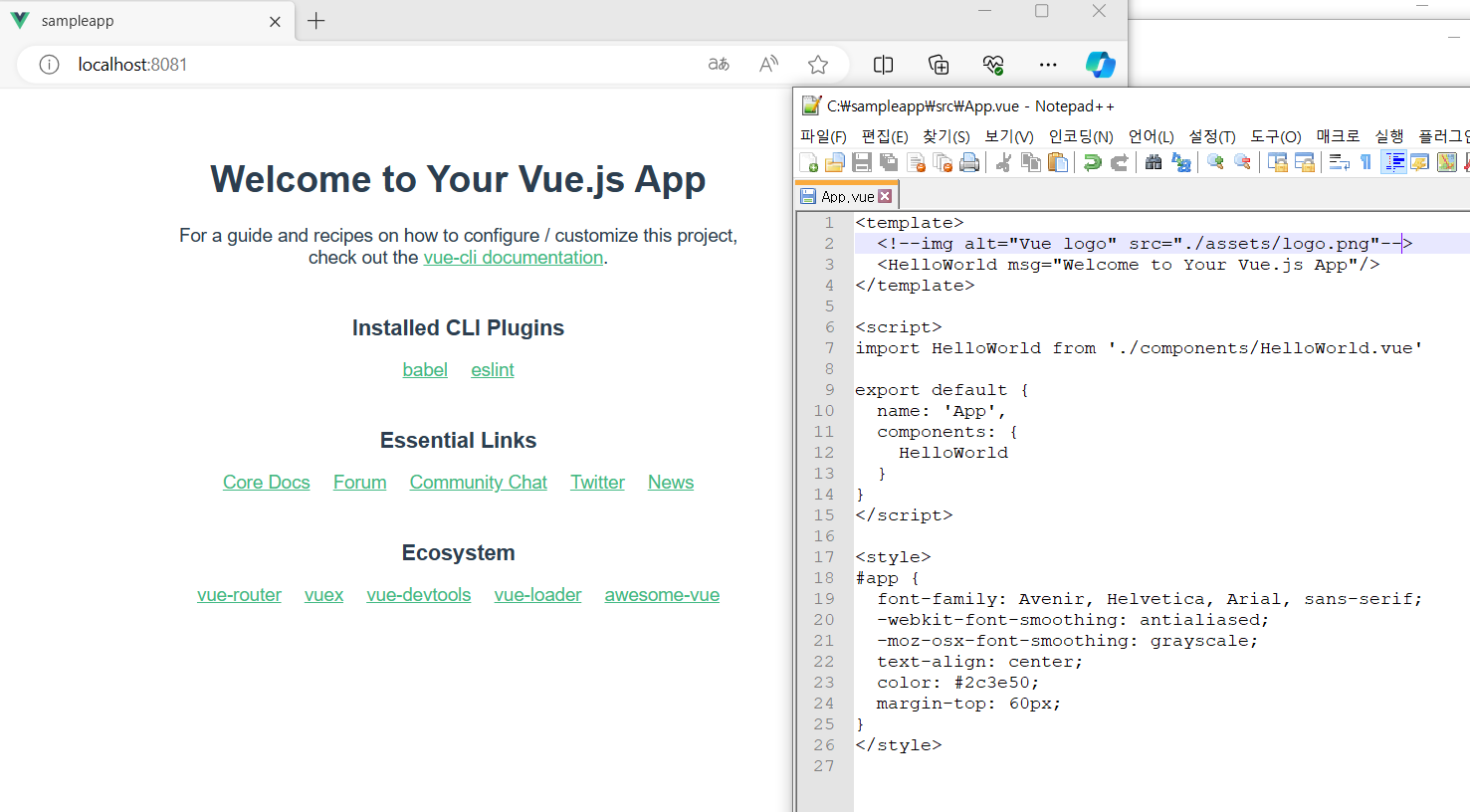Open the Edge Settings and more ellipsis
The image size is (1470, 812).
pos(1048,65)
